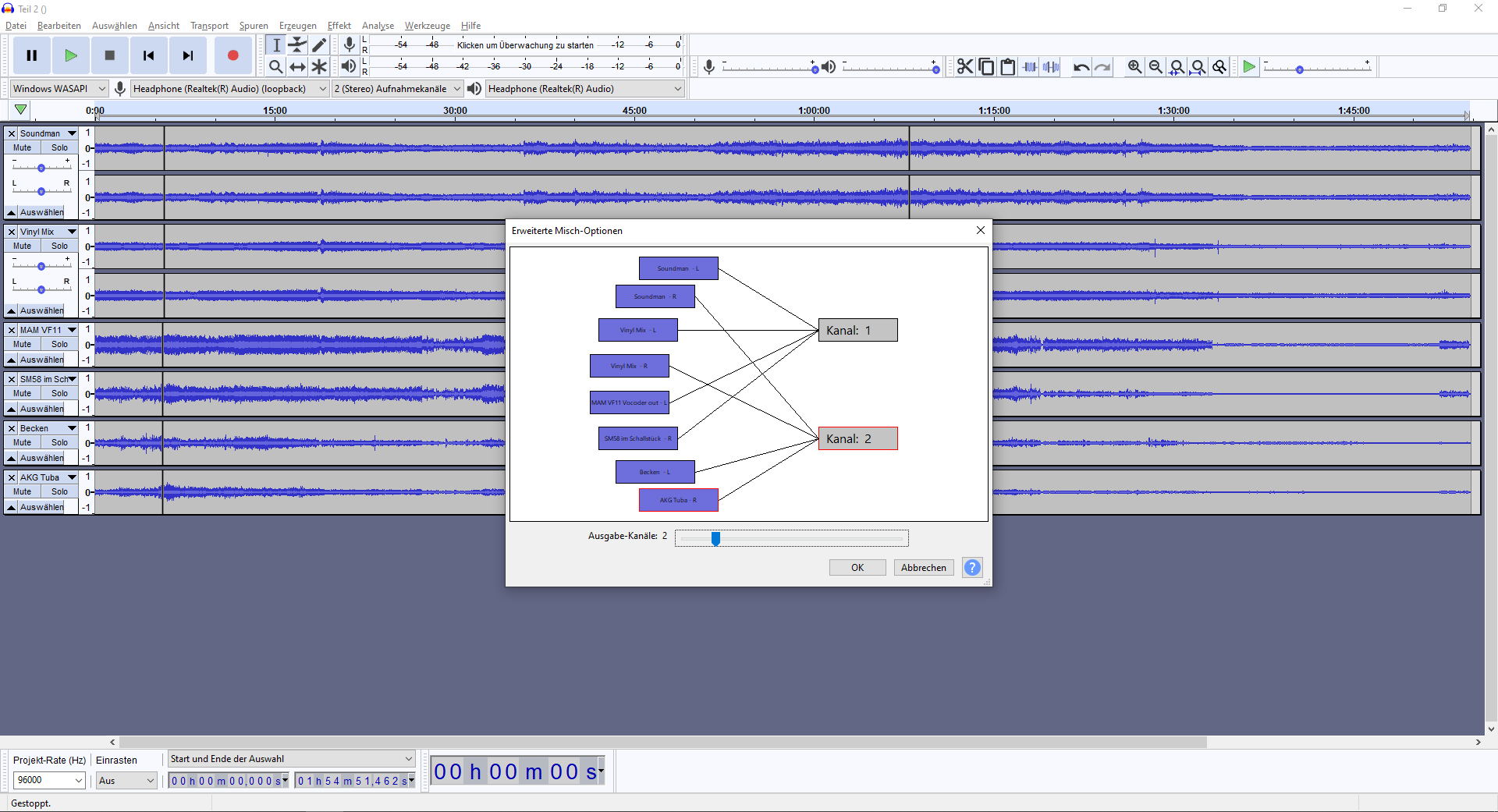The width and height of the screenshot is (1498, 812).
Task: Open the Projekt-Rate 96000 dropdown
Action: [49, 780]
